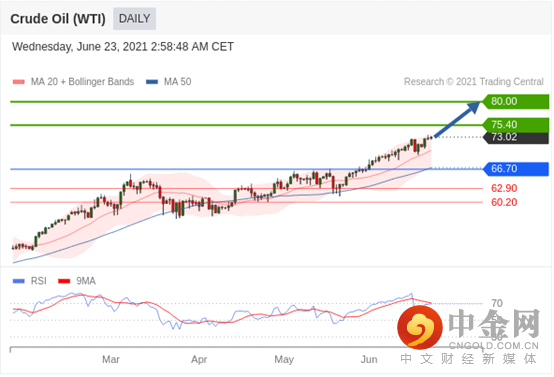Click the RSI blue legend swatch
The image size is (554, 377).
pos(18,281)
